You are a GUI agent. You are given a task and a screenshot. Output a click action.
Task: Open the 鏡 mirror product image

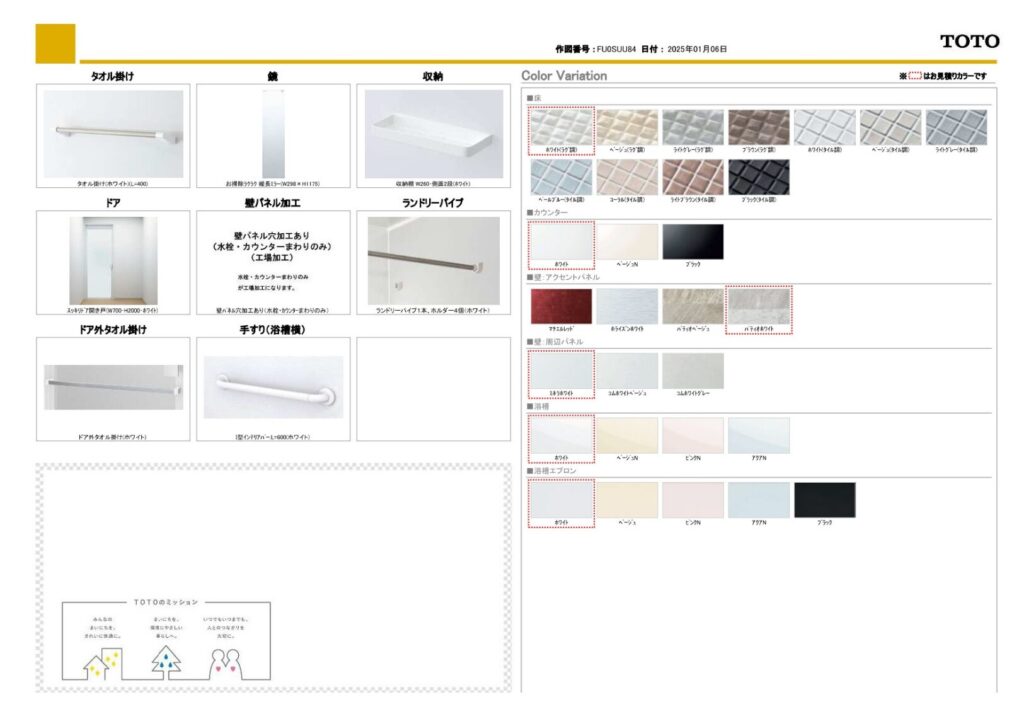pyautogui.click(x=273, y=134)
